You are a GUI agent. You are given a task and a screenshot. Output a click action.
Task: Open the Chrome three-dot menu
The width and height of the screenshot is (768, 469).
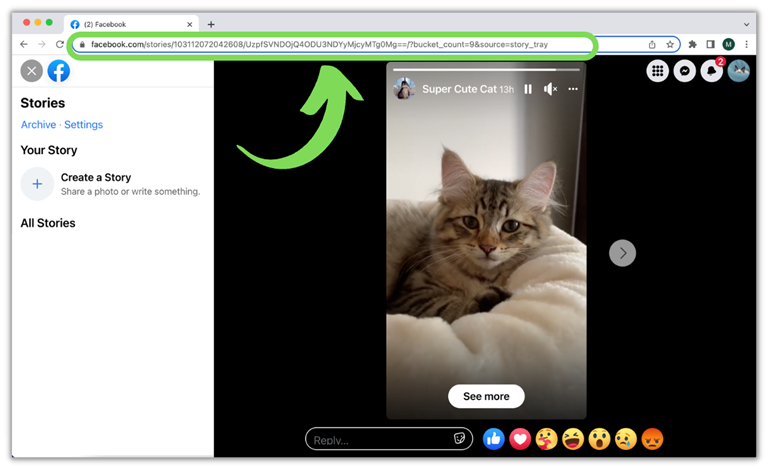(x=746, y=45)
